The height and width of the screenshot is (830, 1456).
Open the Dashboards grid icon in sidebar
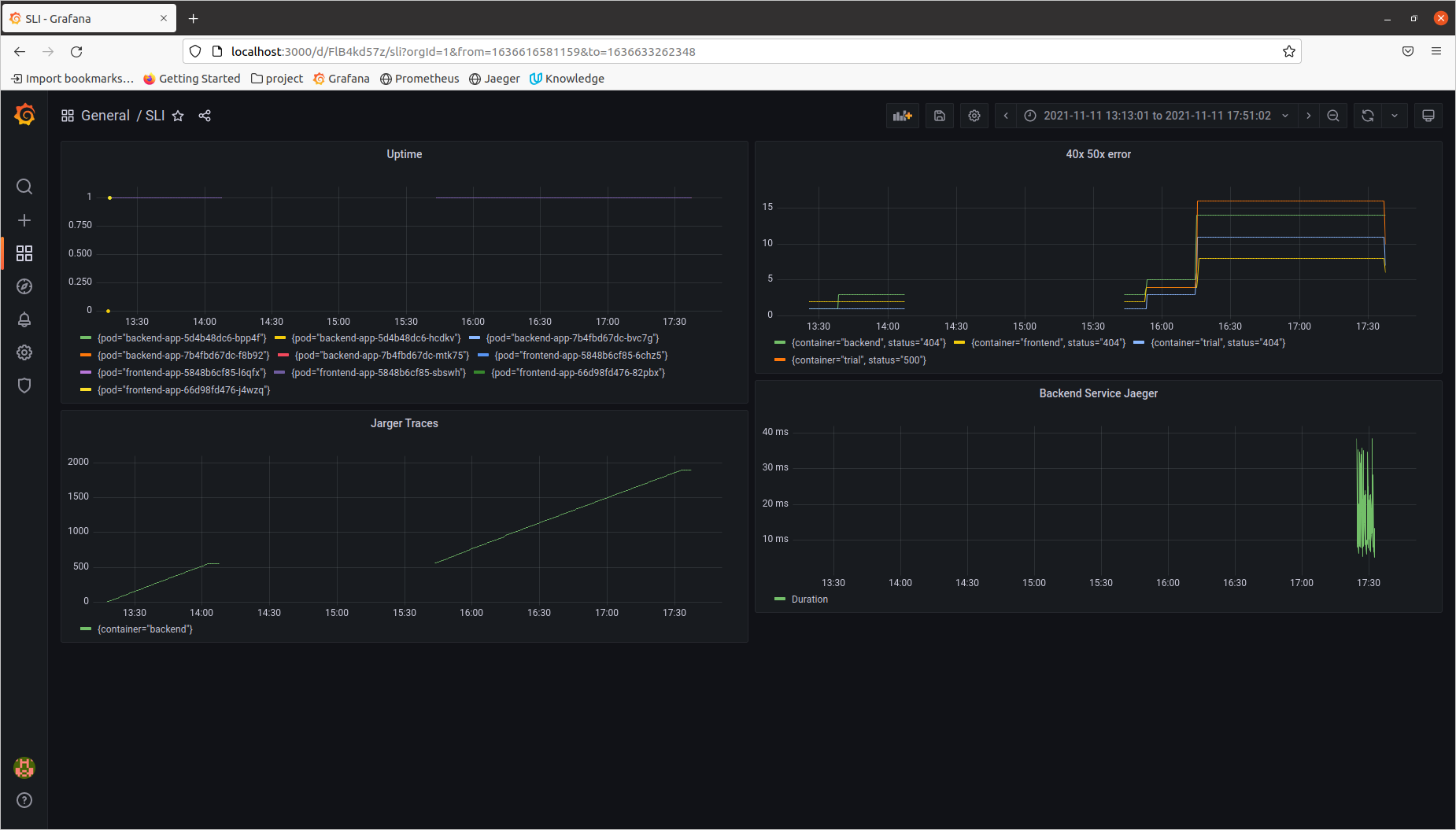point(24,253)
